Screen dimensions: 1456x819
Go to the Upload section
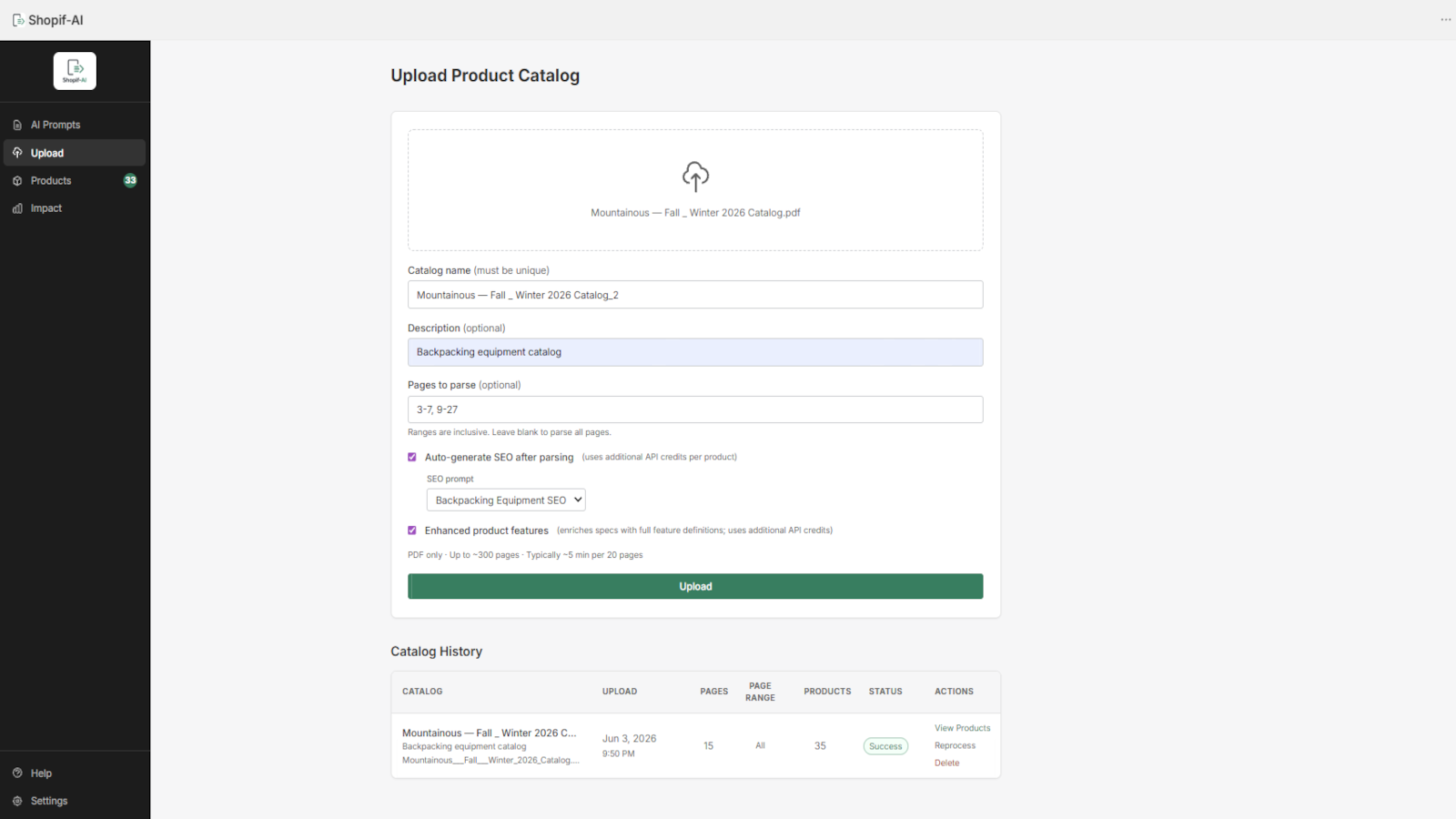pyautogui.click(x=75, y=153)
